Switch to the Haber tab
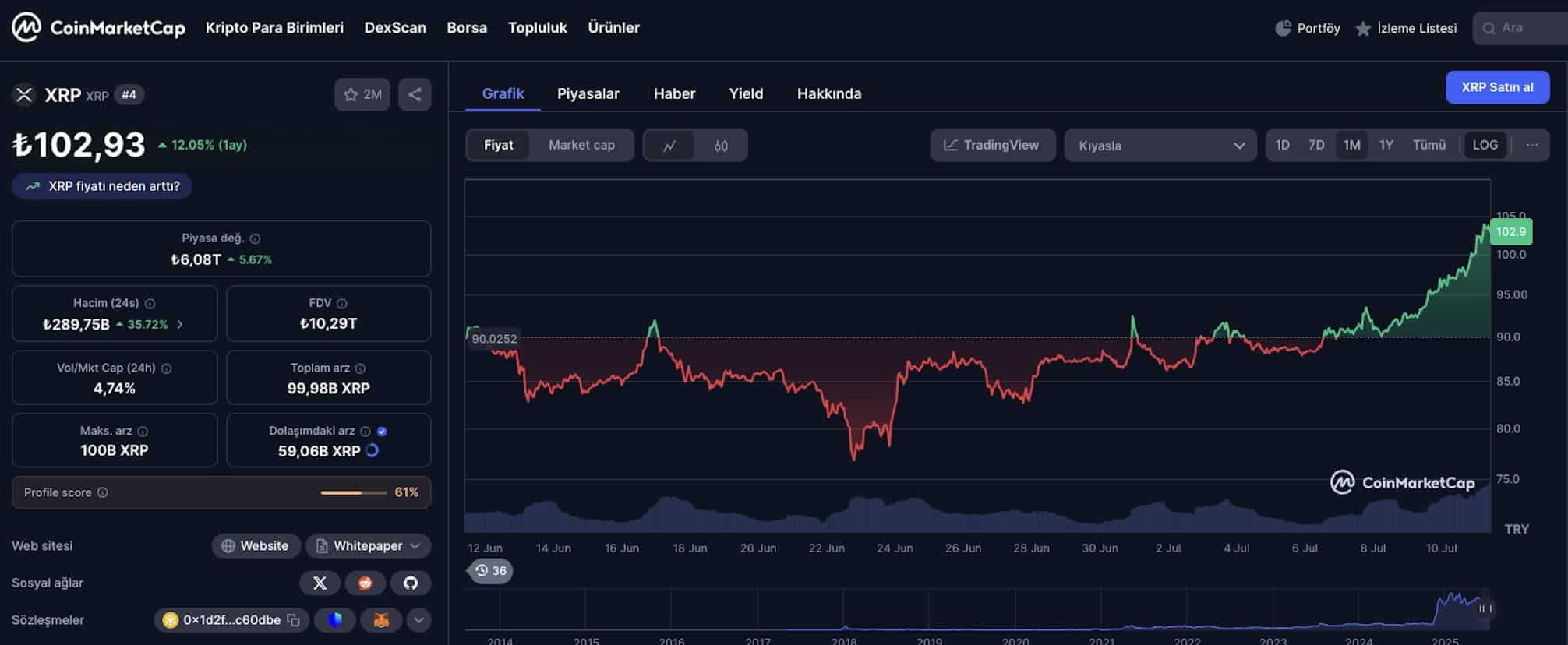 pos(674,93)
